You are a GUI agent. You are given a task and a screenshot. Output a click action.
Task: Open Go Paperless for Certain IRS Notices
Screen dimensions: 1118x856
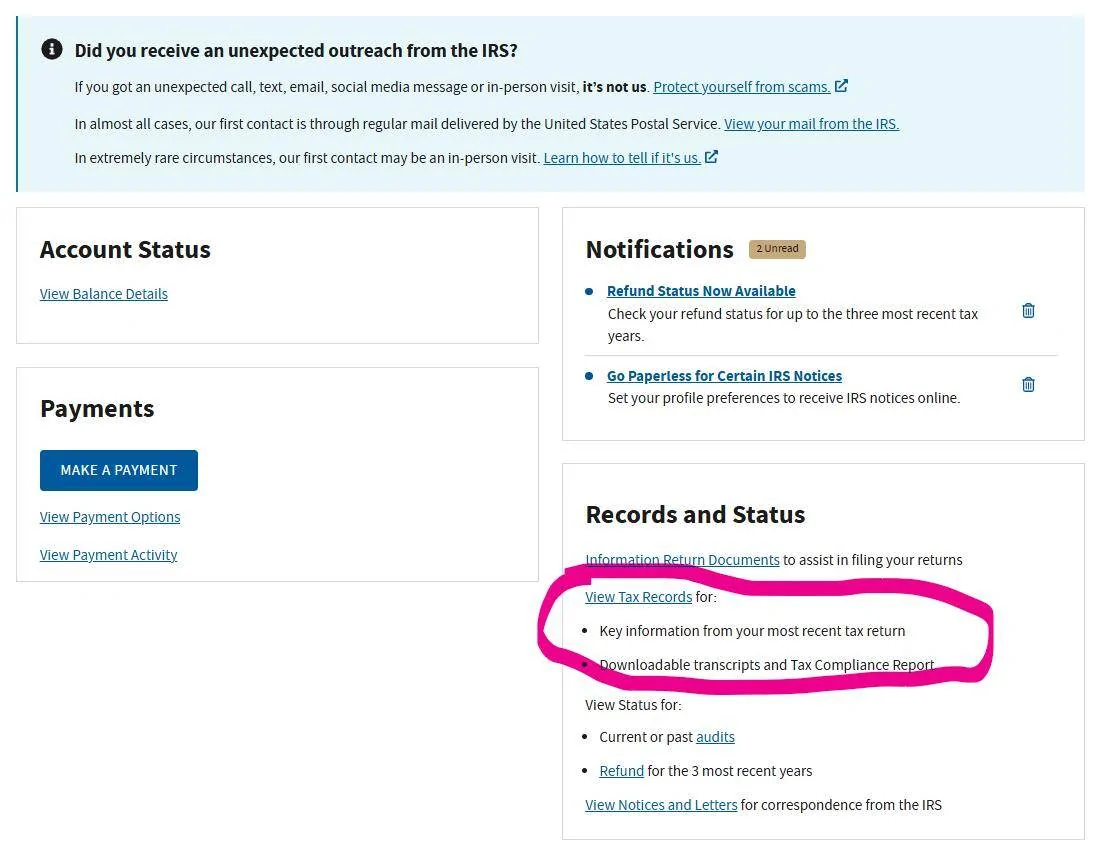click(x=724, y=376)
